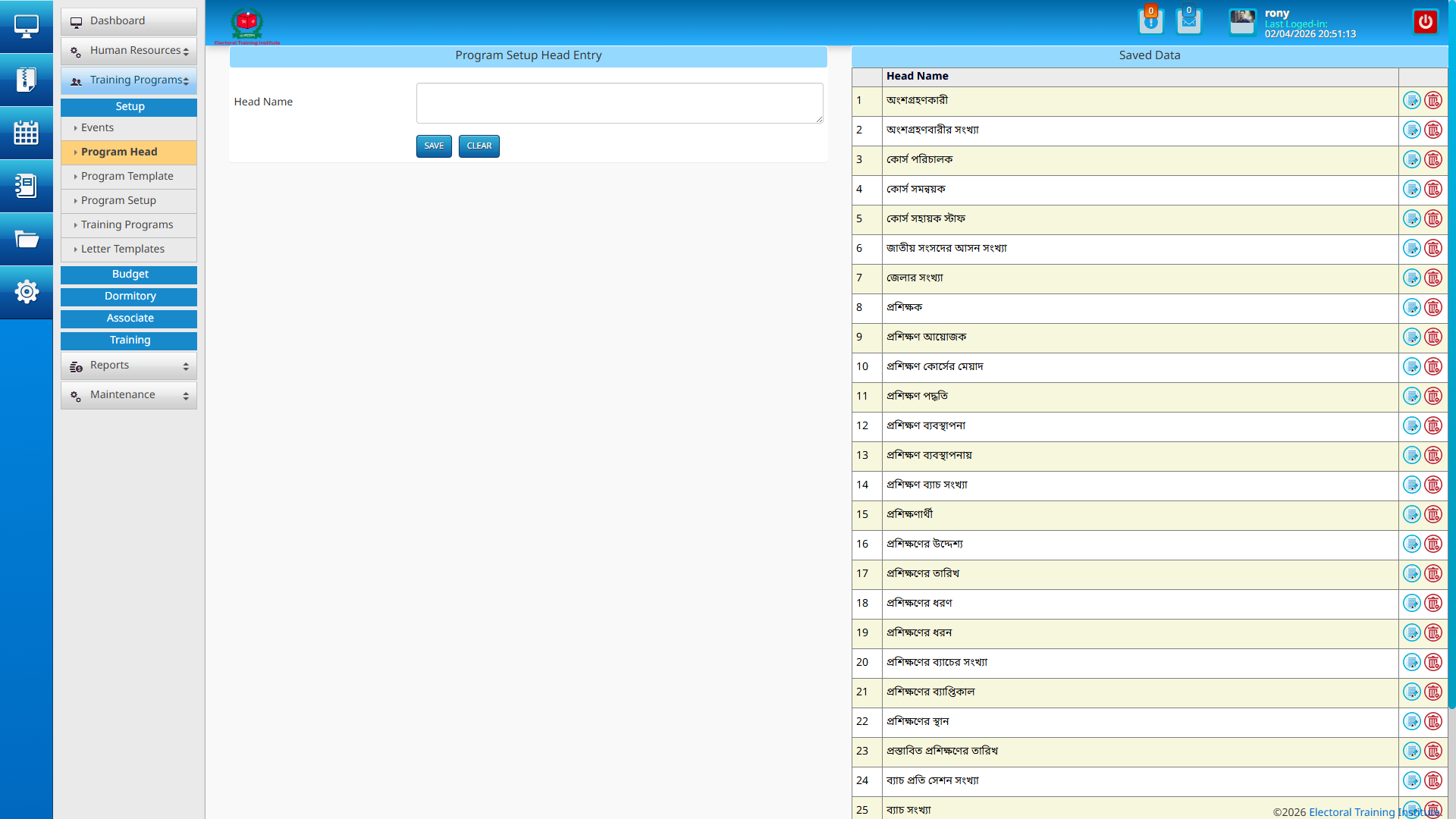Delete row 3 কোর্স পরিচালক entry
Image resolution: width=1456 pixels, height=819 pixels.
[x=1432, y=159]
